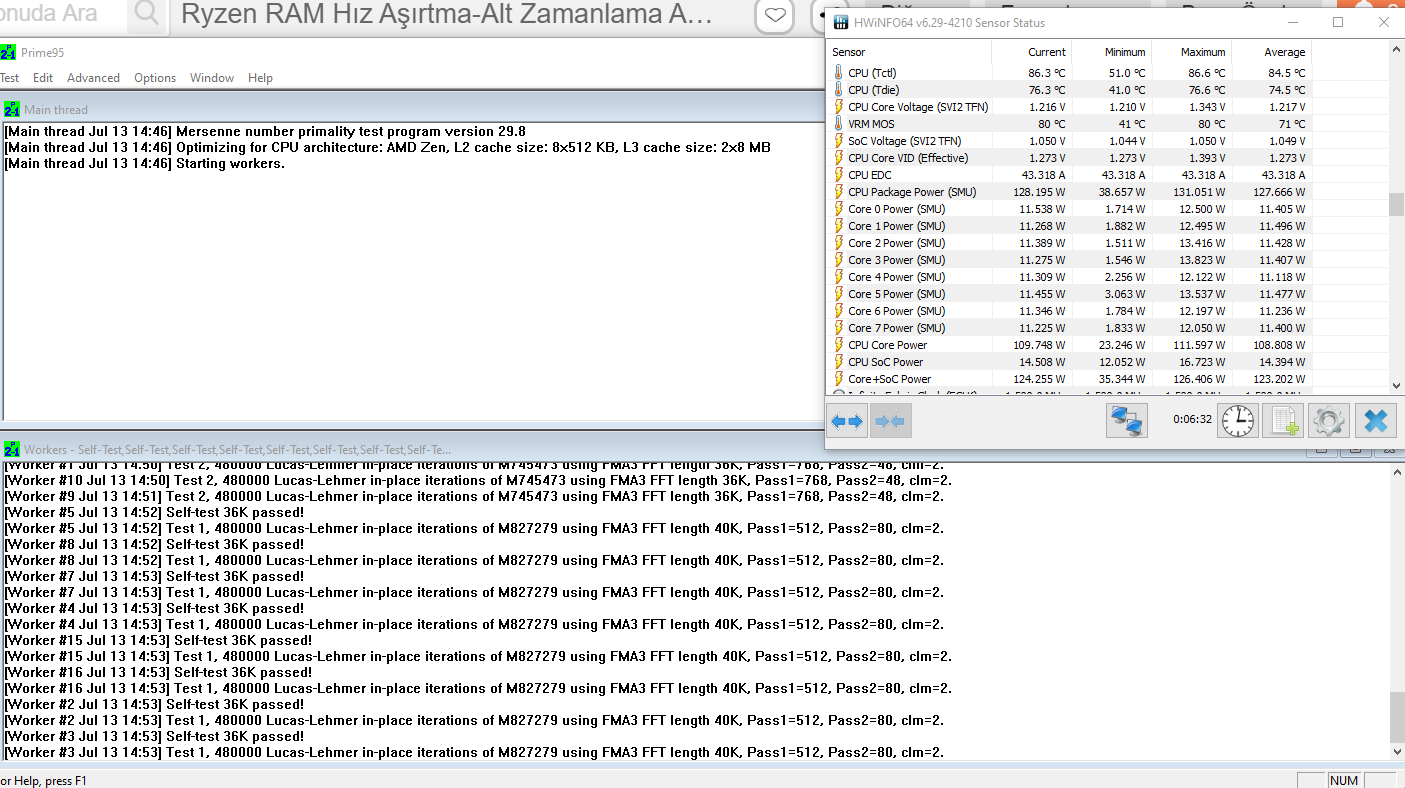Click thermometer icon next to VRM MOS
This screenshot has height=788, width=1405.
tap(839, 124)
